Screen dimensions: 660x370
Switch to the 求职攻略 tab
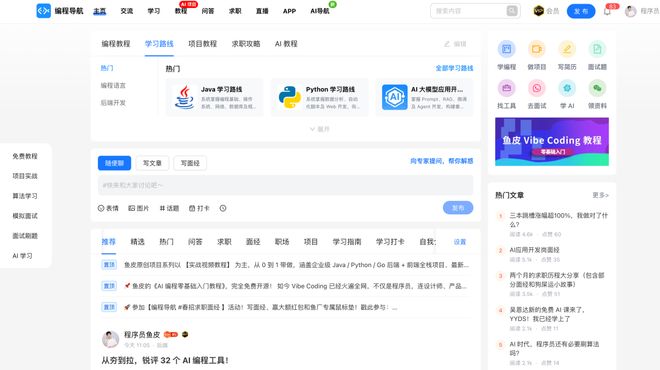click(246, 44)
